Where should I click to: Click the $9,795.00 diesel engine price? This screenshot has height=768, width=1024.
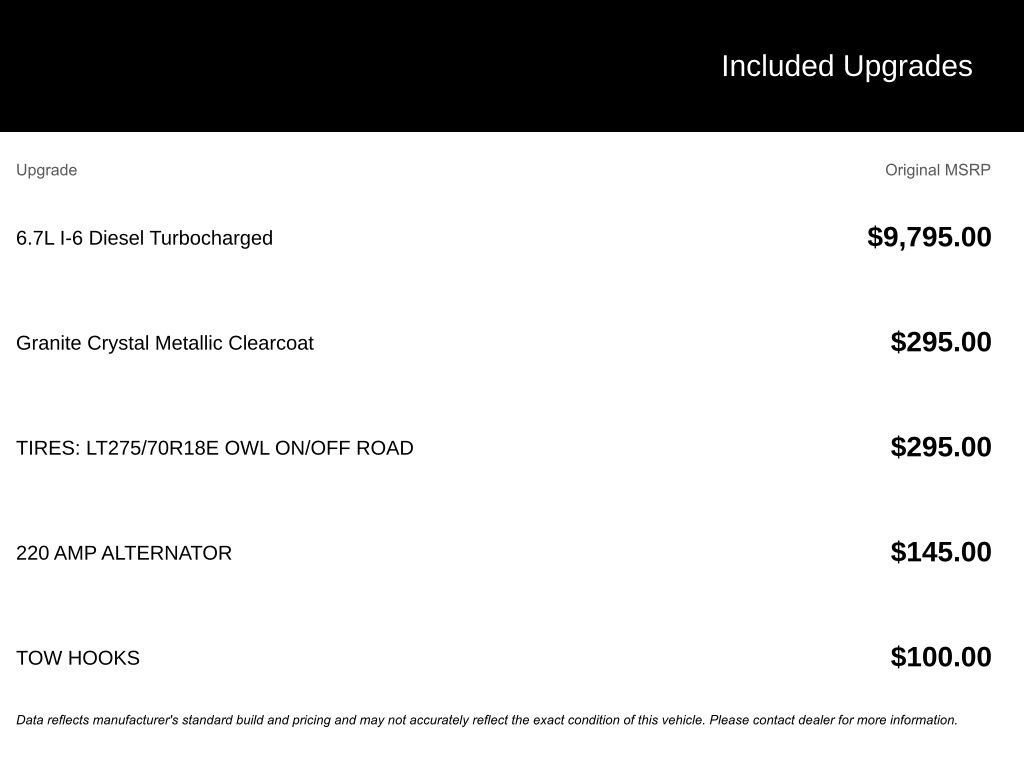[929, 237]
